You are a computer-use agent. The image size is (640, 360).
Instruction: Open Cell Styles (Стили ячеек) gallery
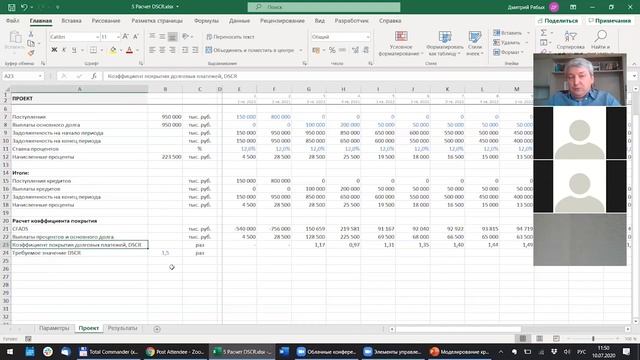pos(475,43)
